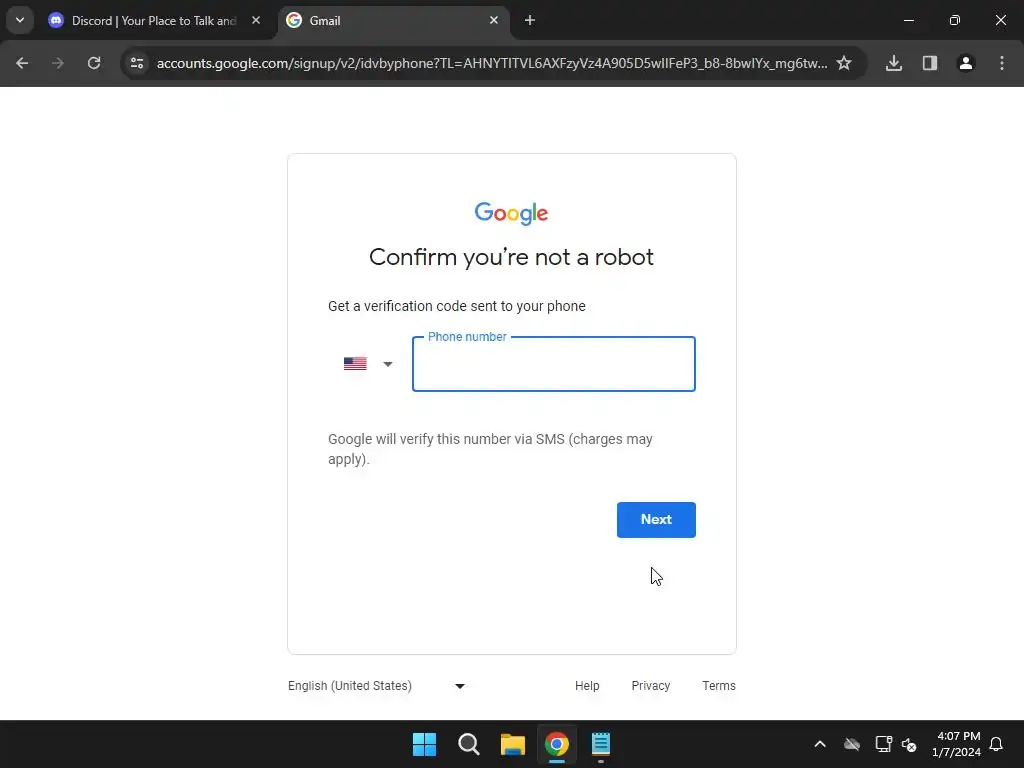Show hidden system tray icons

tap(820, 744)
